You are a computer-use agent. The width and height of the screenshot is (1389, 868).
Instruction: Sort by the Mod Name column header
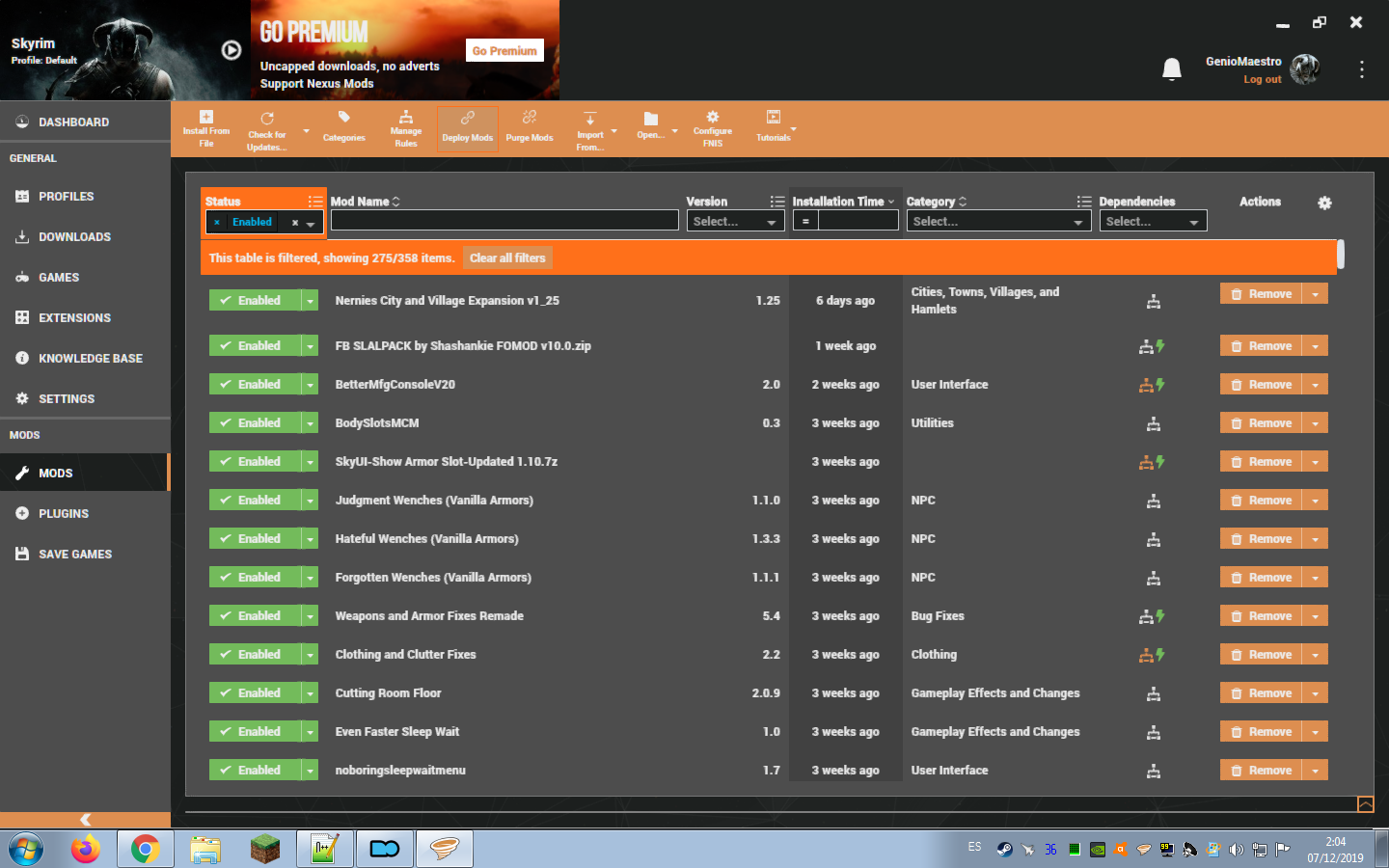365,202
